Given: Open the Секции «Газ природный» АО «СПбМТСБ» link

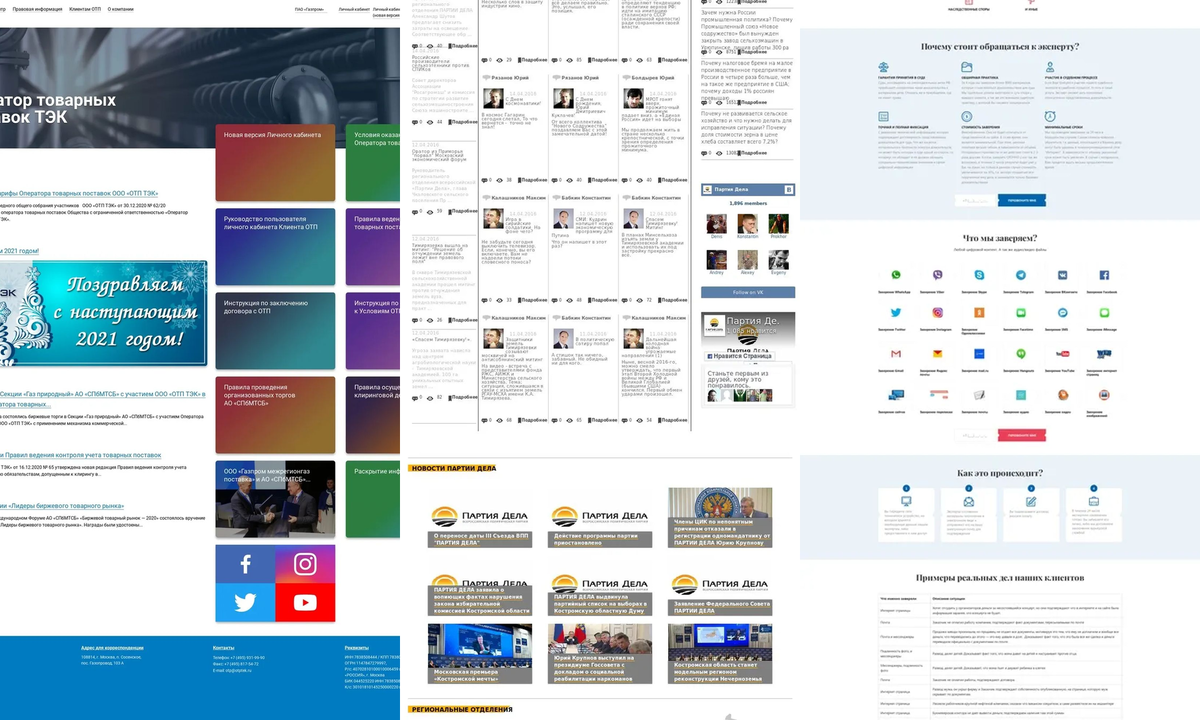Looking at the screenshot, I should [x=102, y=399].
